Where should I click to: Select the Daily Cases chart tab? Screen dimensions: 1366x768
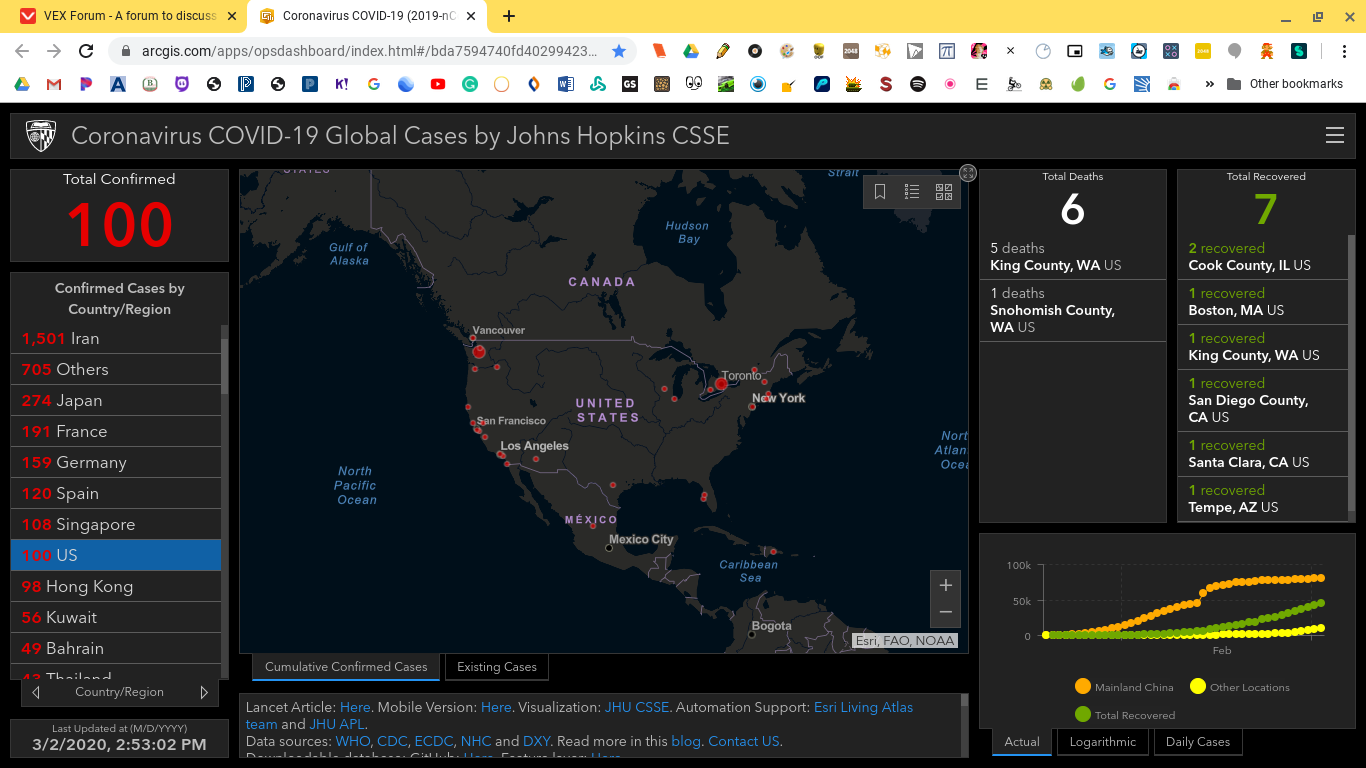point(1198,742)
